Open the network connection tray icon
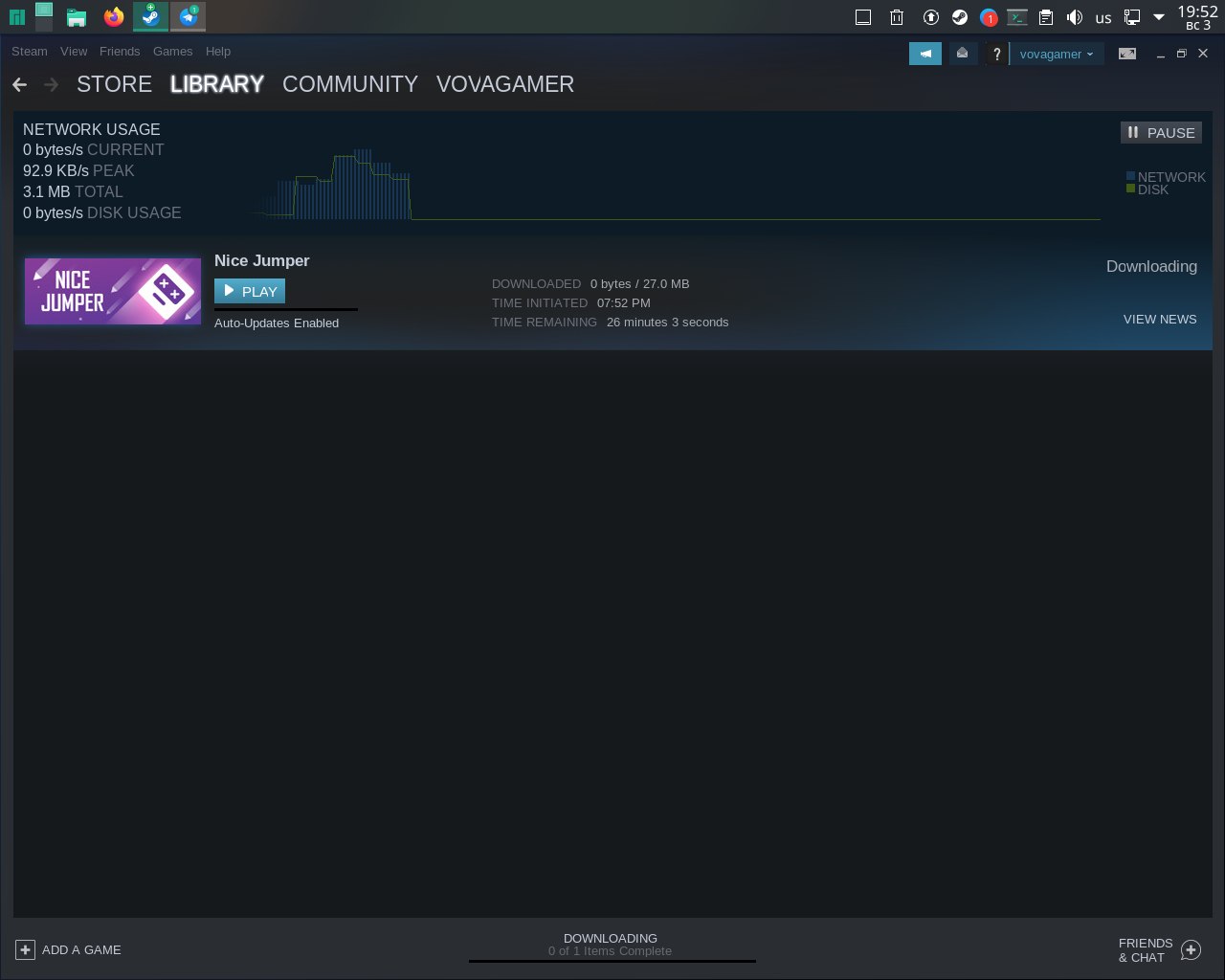1225x980 pixels. 1132,16
